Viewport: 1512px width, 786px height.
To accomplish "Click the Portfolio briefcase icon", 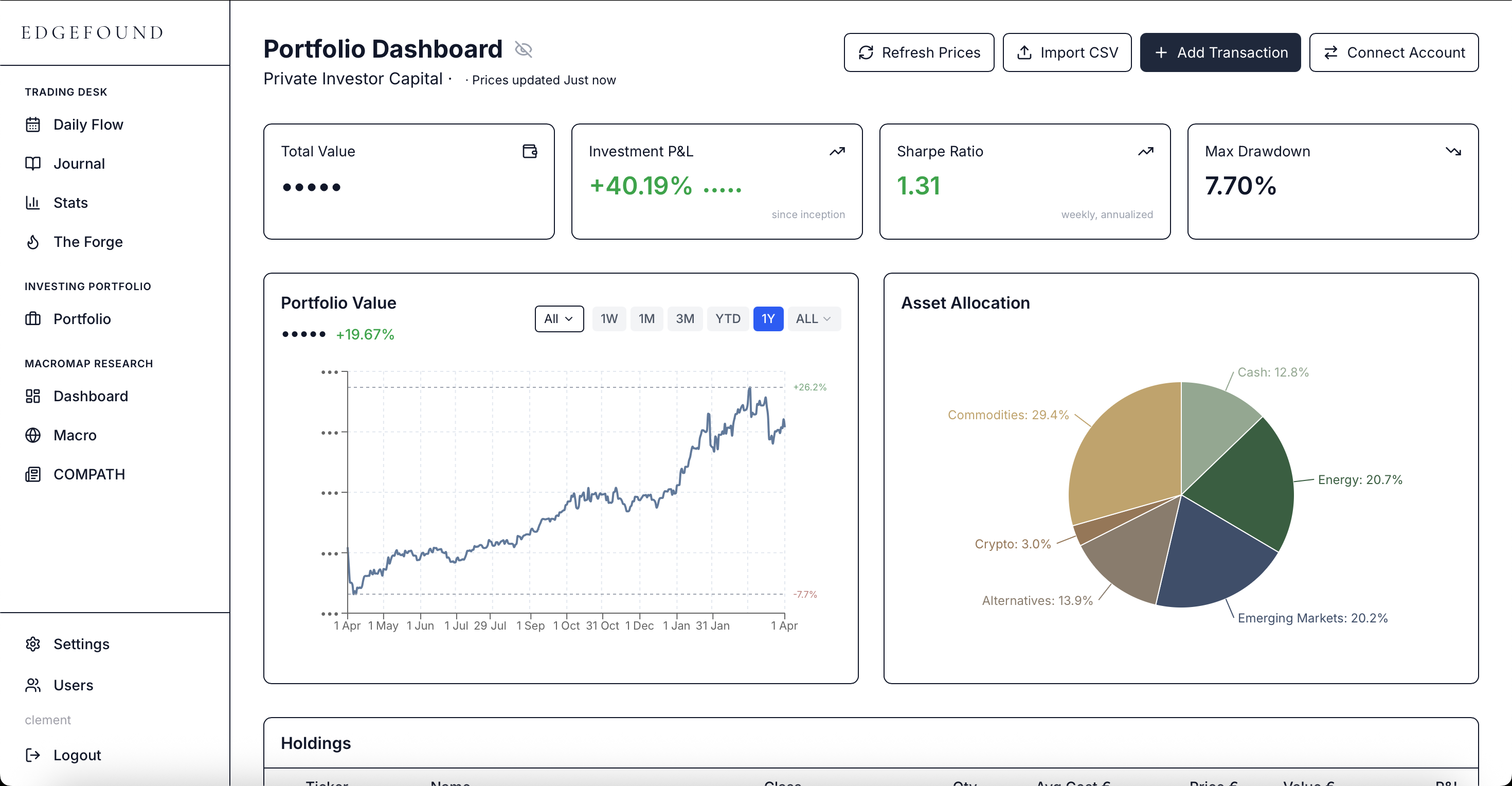I will (33, 319).
